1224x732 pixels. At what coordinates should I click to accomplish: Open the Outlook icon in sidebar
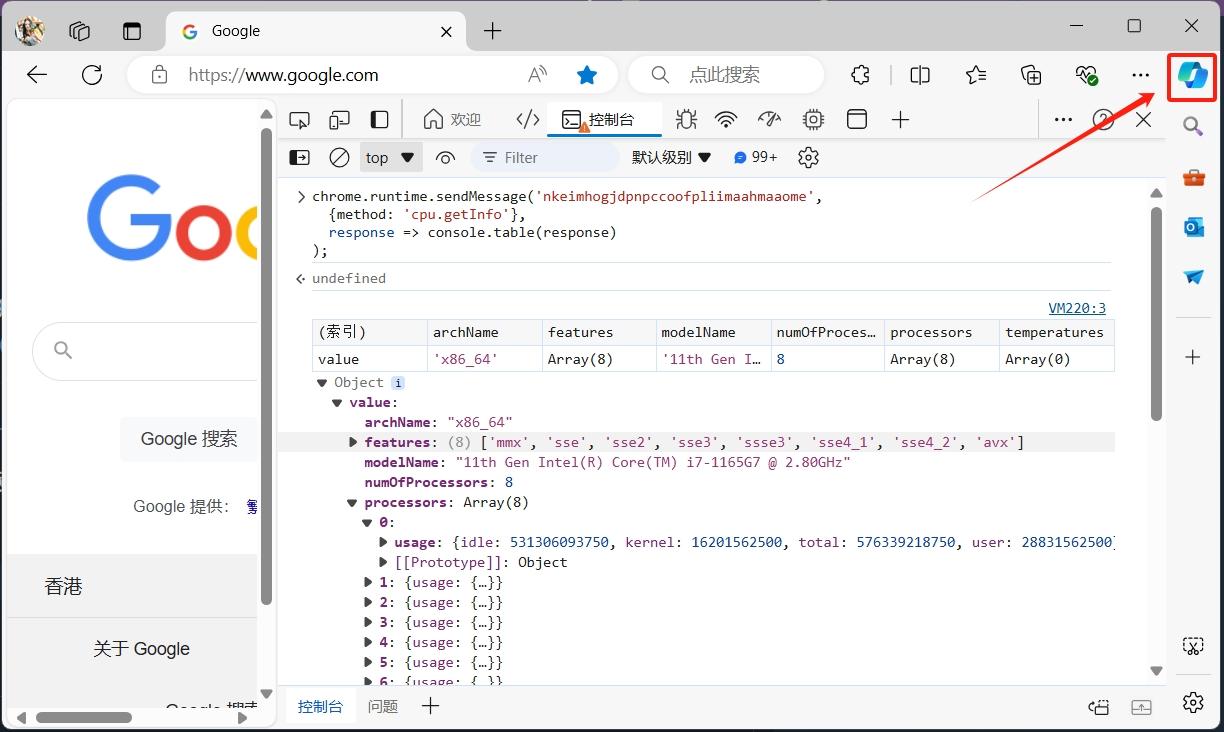click(x=1193, y=227)
